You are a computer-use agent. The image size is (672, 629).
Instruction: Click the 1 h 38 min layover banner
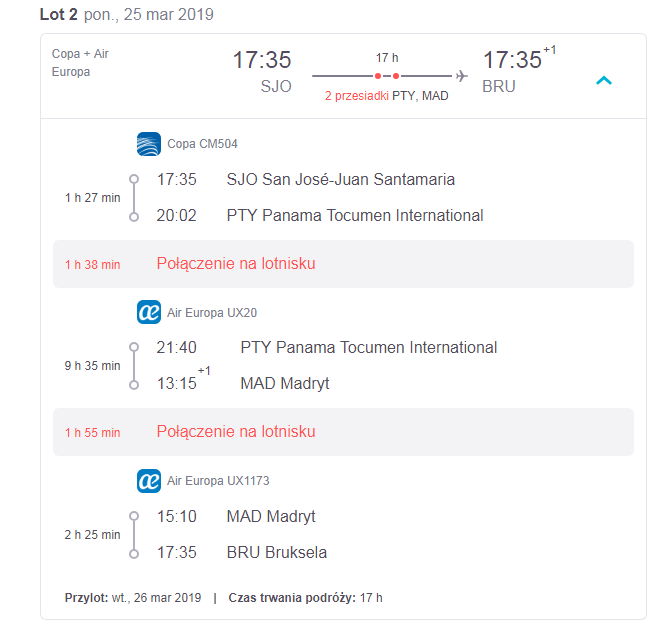coord(343,264)
